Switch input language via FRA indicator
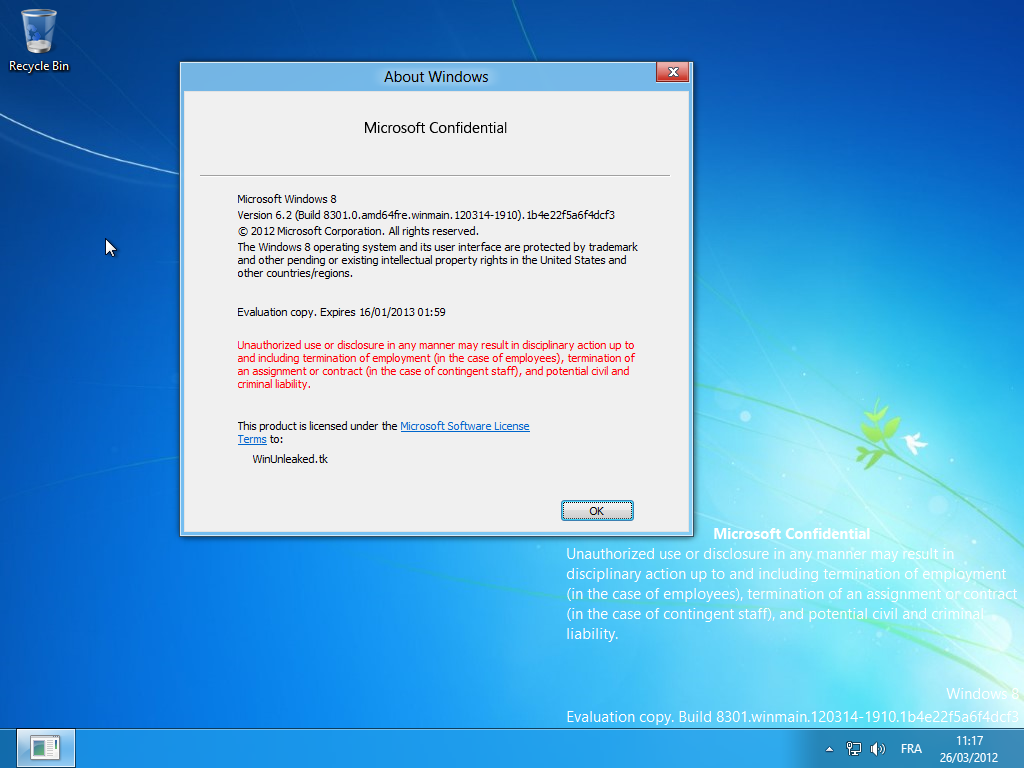The height and width of the screenshot is (768, 1024). point(911,749)
